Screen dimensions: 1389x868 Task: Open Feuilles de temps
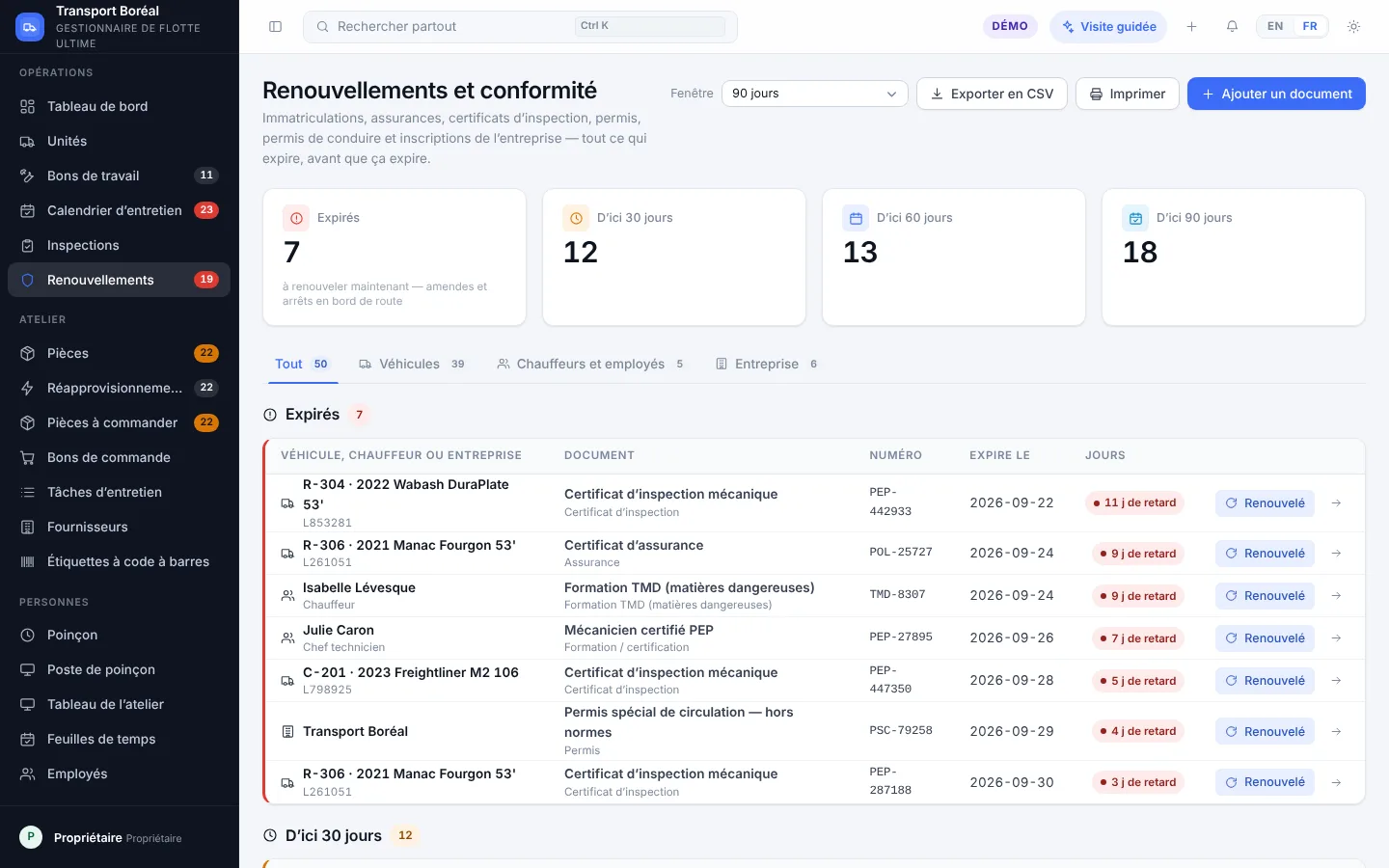coord(119,739)
